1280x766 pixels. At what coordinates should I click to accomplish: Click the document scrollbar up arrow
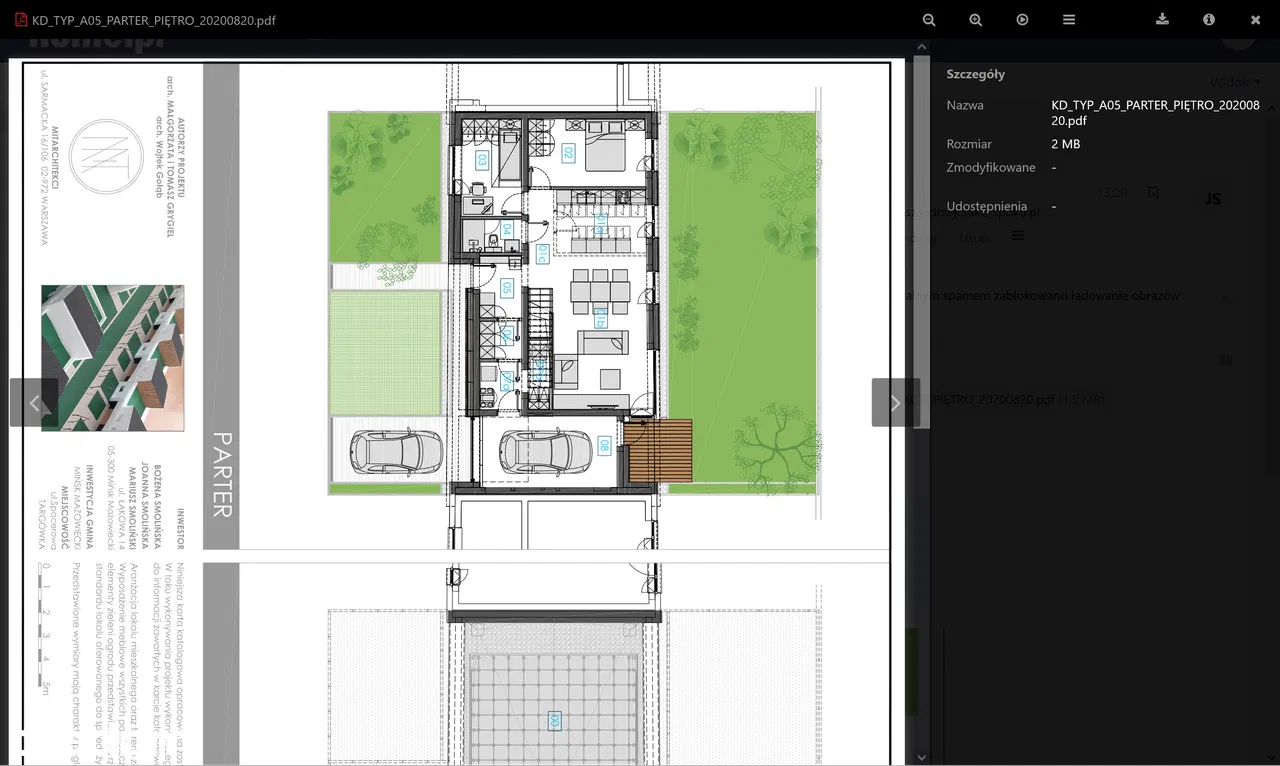[x=922, y=48]
